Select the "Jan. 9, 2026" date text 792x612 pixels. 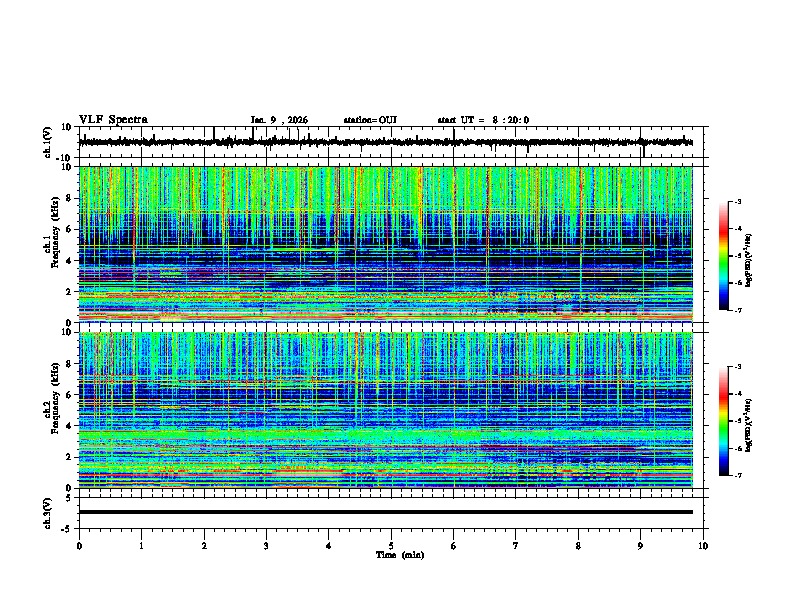coord(279,120)
